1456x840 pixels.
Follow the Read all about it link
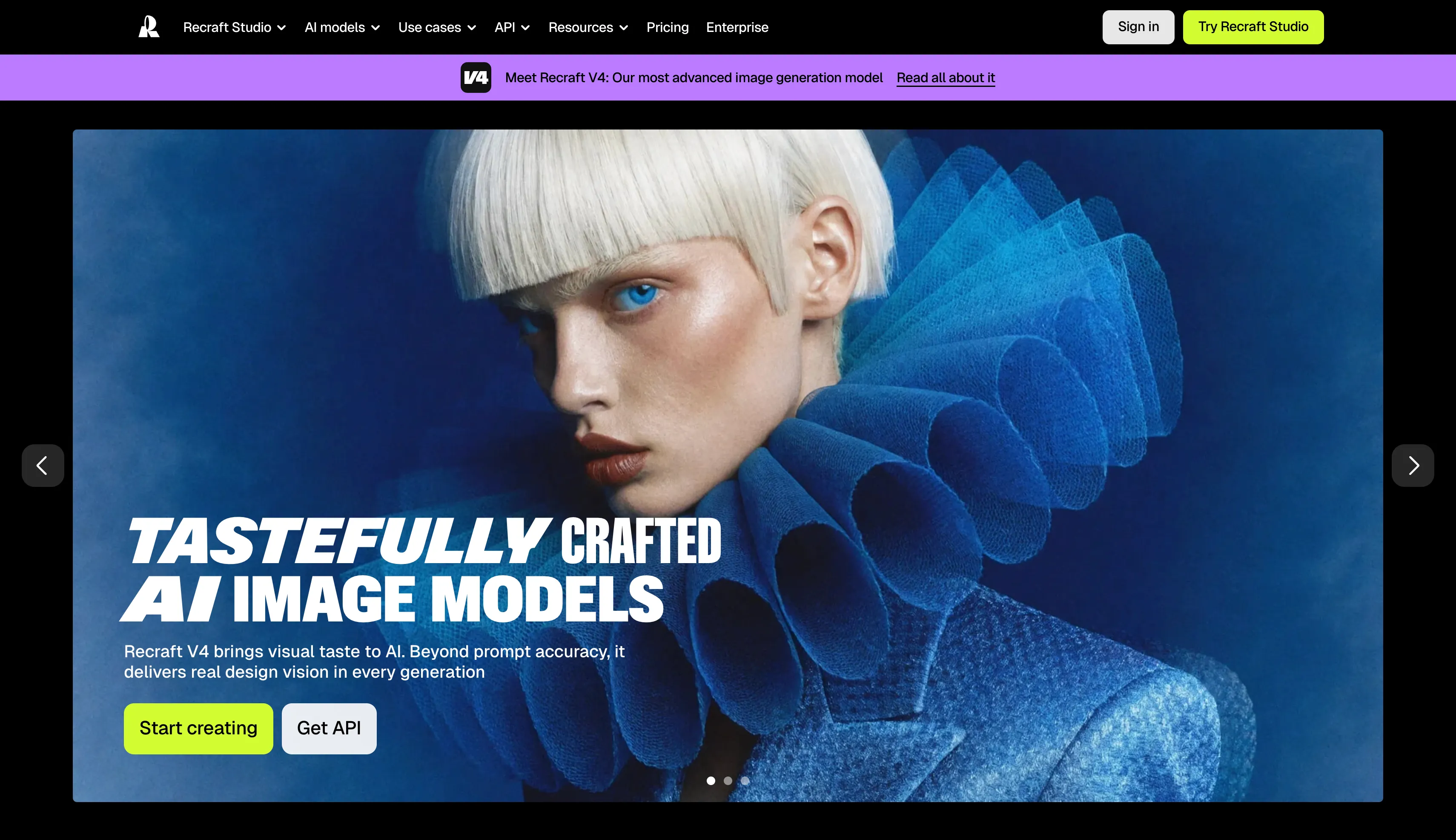tap(945, 78)
